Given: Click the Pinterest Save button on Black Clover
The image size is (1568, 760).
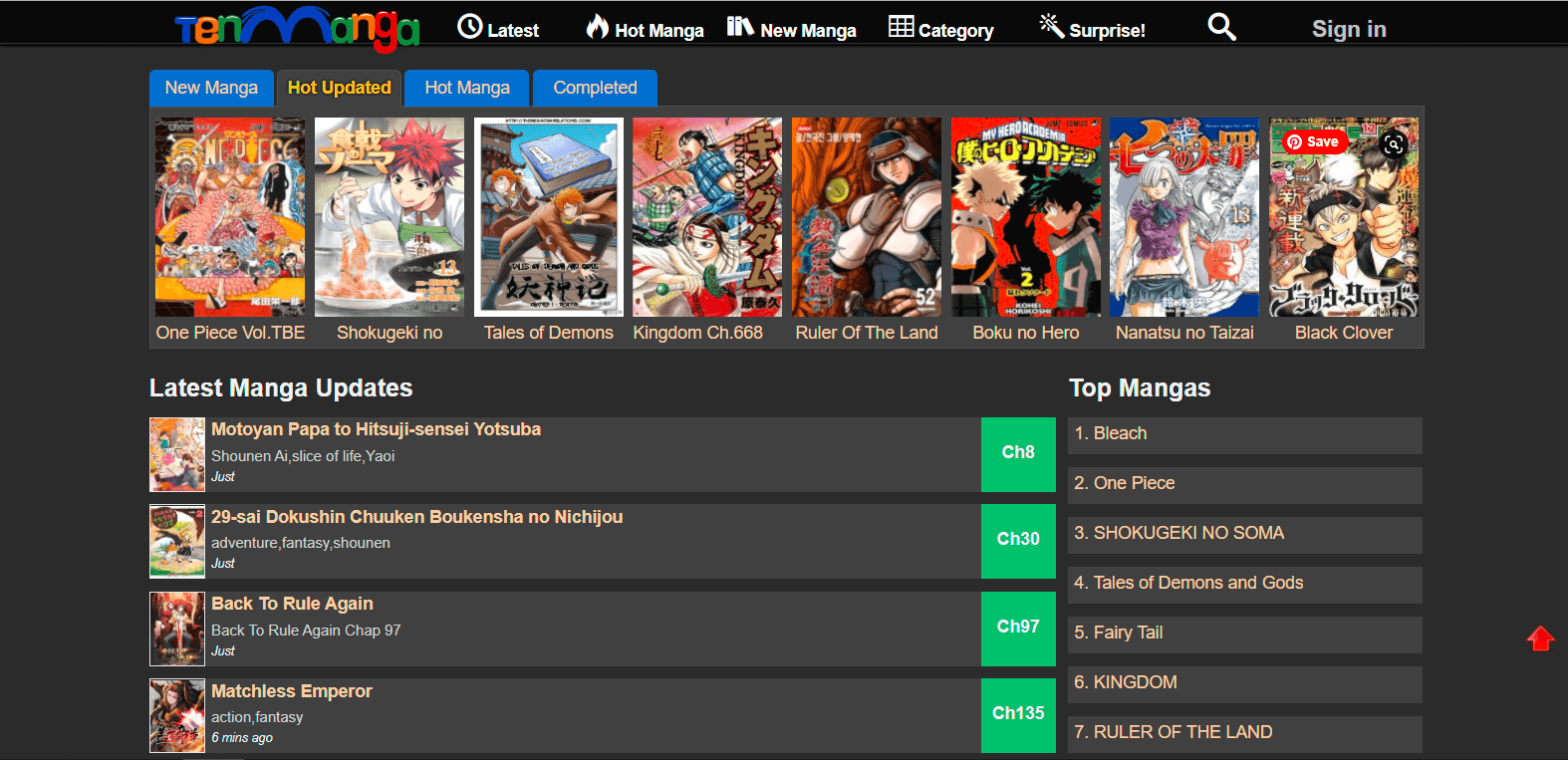Looking at the screenshot, I should [x=1313, y=141].
